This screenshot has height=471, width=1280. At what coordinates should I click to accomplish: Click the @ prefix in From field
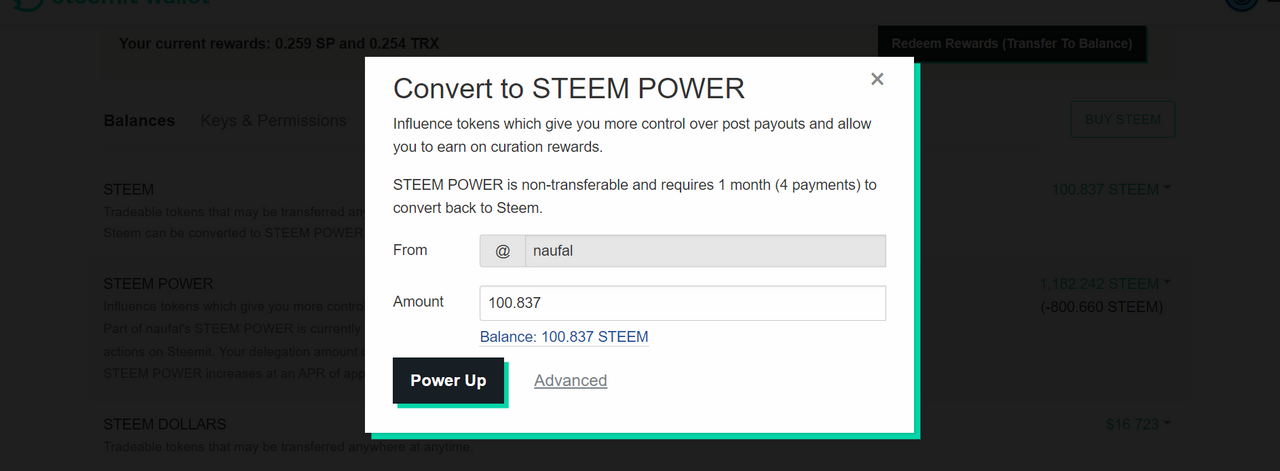(x=503, y=251)
